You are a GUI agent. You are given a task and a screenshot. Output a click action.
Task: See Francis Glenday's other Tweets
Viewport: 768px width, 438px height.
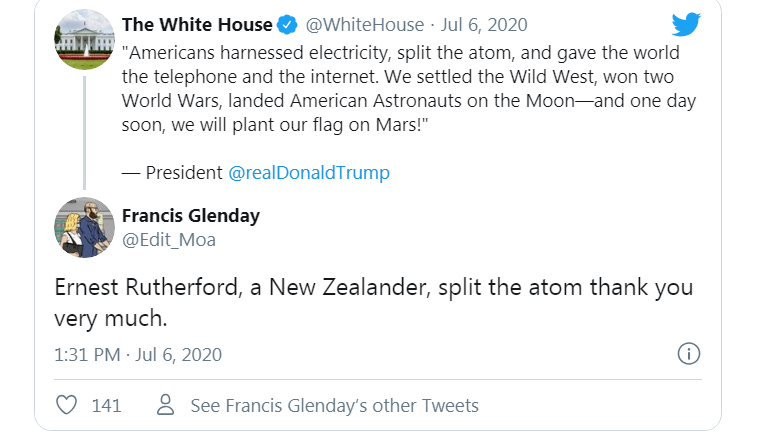tap(334, 405)
